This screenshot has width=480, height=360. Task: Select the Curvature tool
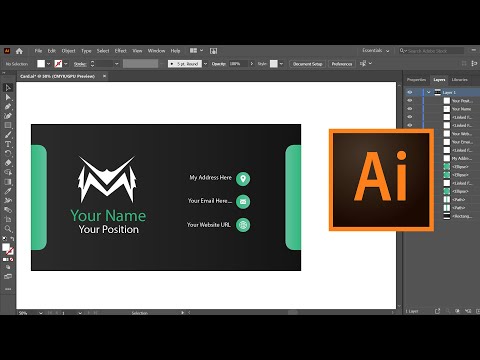(8, 116)
